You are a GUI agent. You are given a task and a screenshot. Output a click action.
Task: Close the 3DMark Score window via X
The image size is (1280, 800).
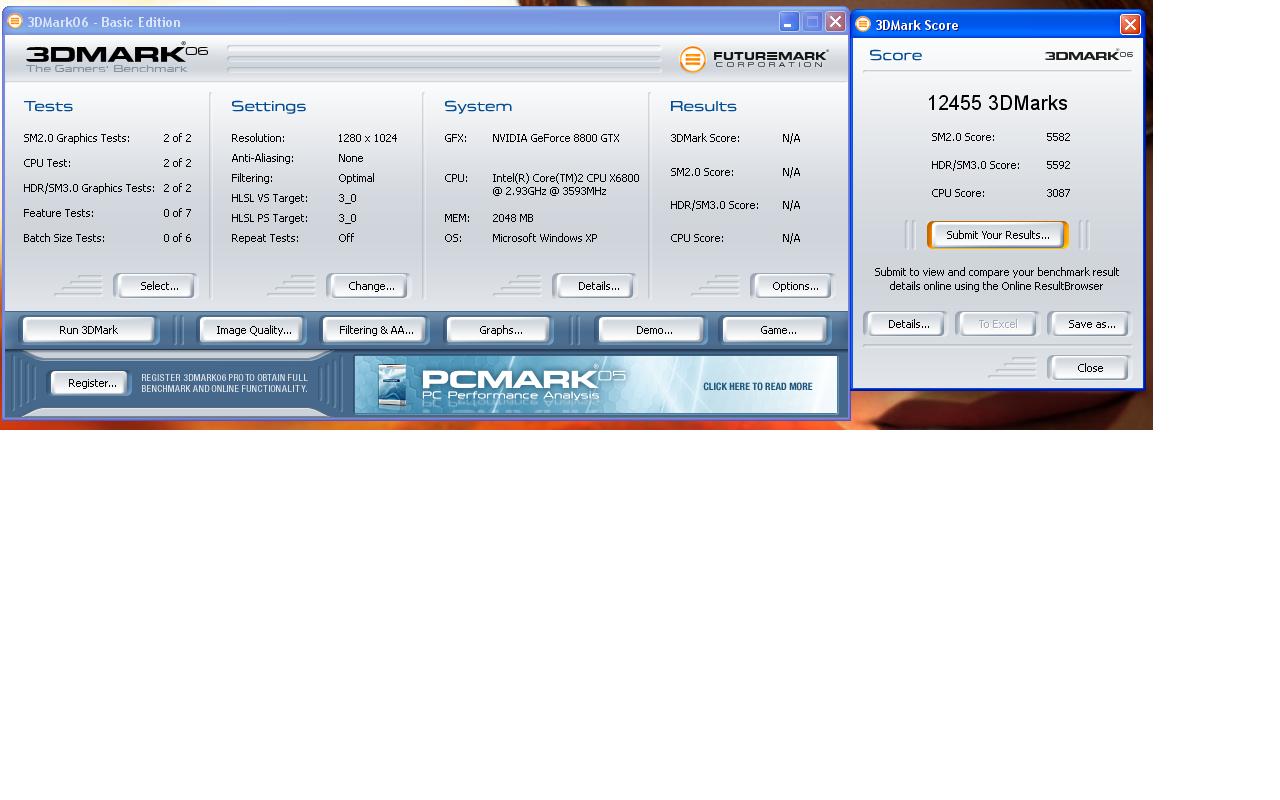tap(1130, 24)
